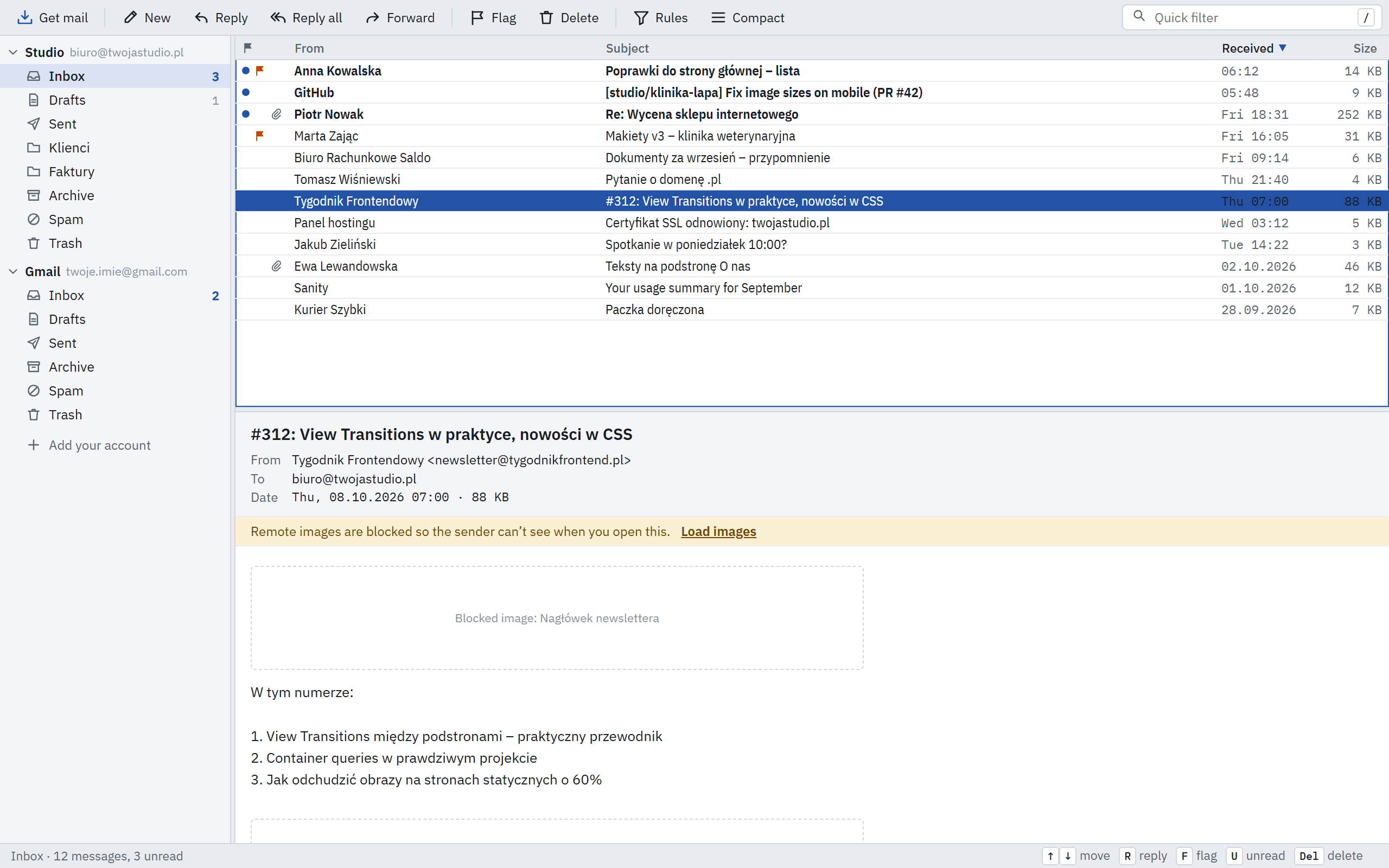Sort messages by From column
Viewport: 1389px width, 868px height.
309,48
